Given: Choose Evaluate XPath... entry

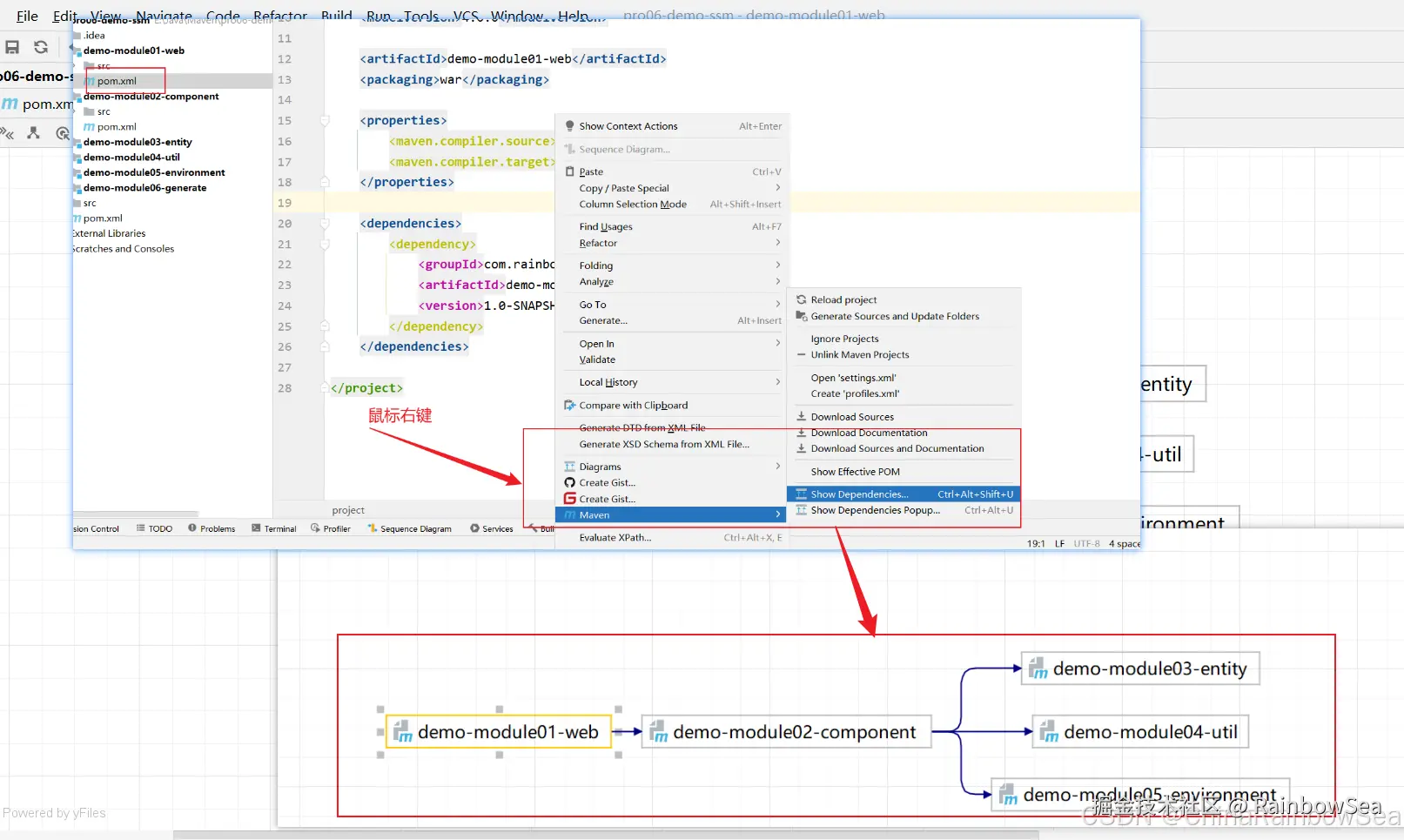Looking at the screenshot, I should coord(615,538).
